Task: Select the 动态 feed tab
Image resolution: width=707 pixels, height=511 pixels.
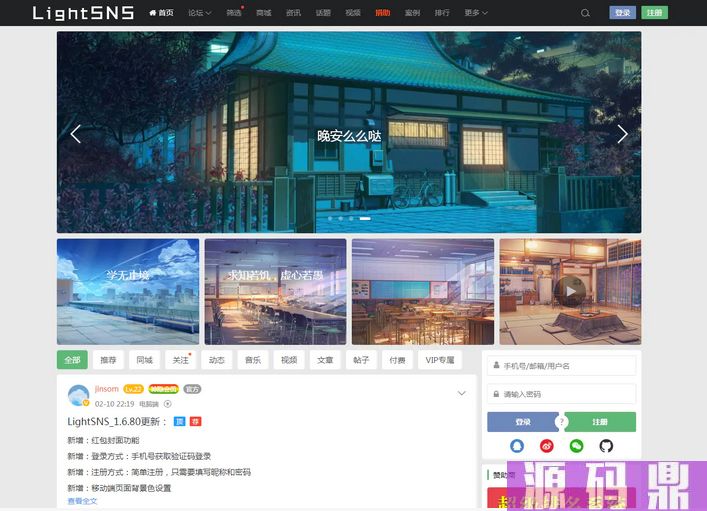Action: point(216,360)
